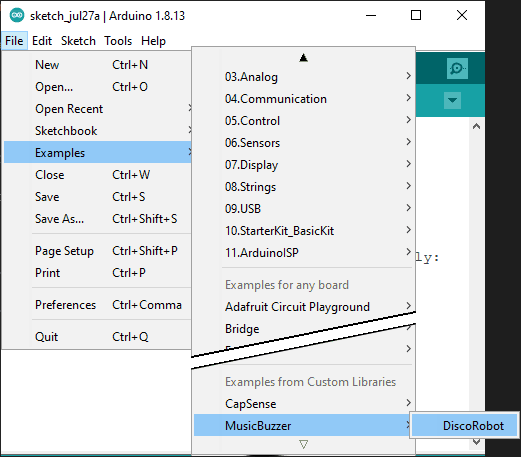
Task: Expand 08.Strings examples
Action: [x=304, y=187]
